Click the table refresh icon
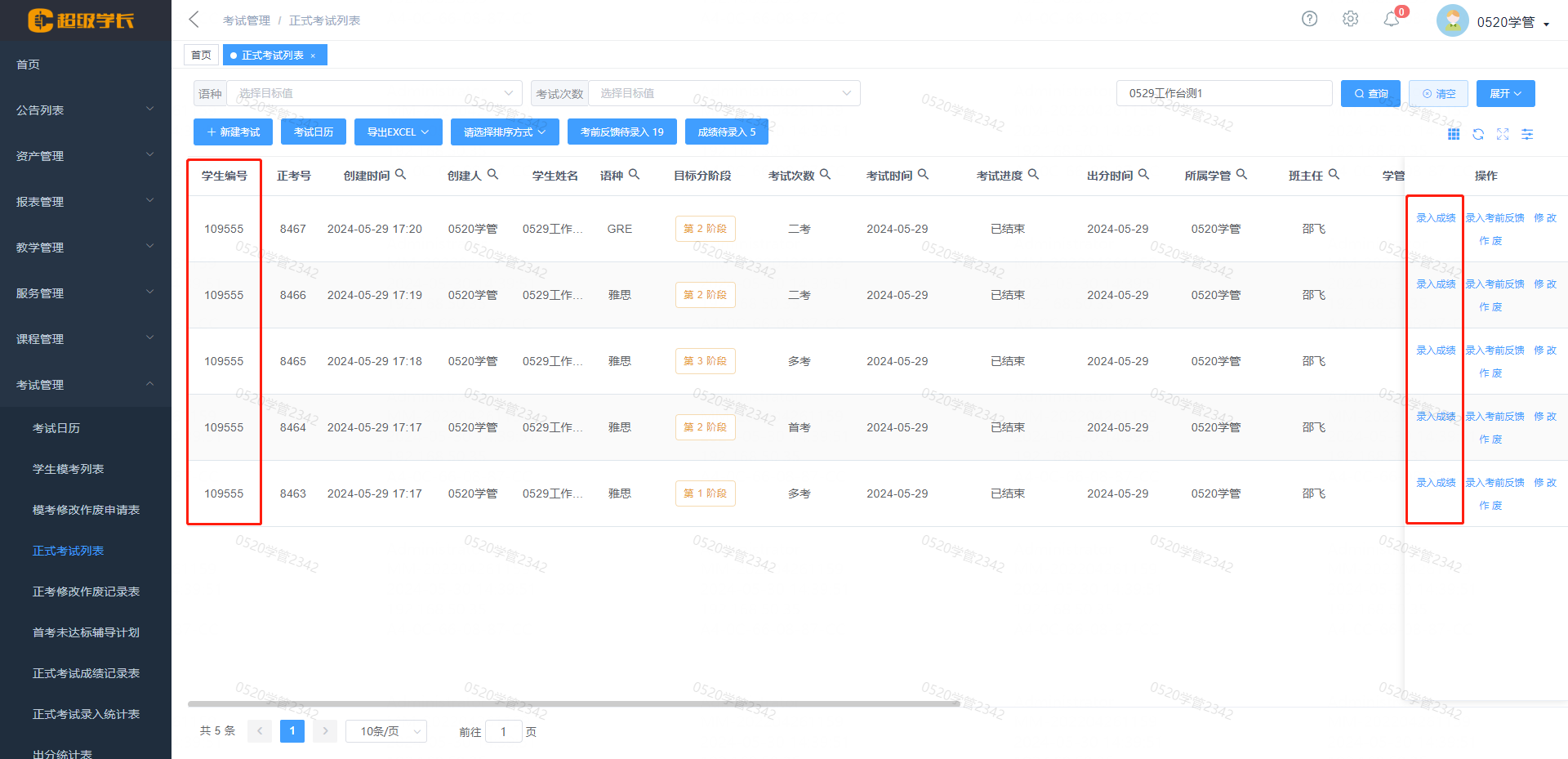The image size is (1568, 759). tap(1478, 134)
